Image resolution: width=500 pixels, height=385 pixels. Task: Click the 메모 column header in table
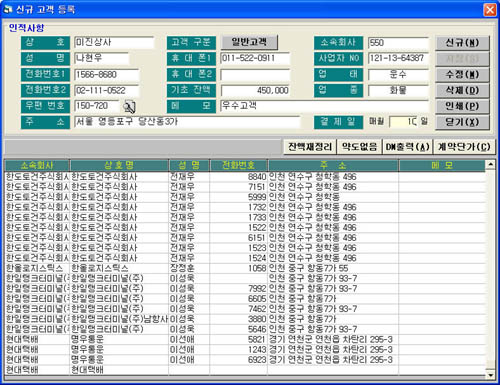[442, 165]
